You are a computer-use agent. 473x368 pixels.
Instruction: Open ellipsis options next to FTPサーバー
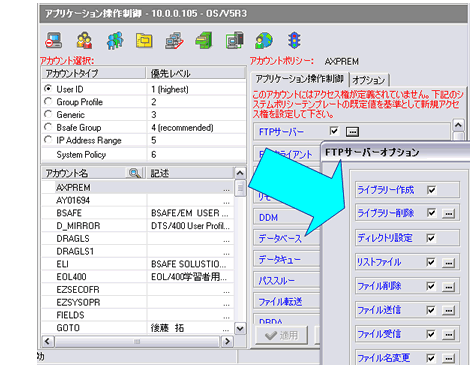pyautogui.click(x=352, y=132)
